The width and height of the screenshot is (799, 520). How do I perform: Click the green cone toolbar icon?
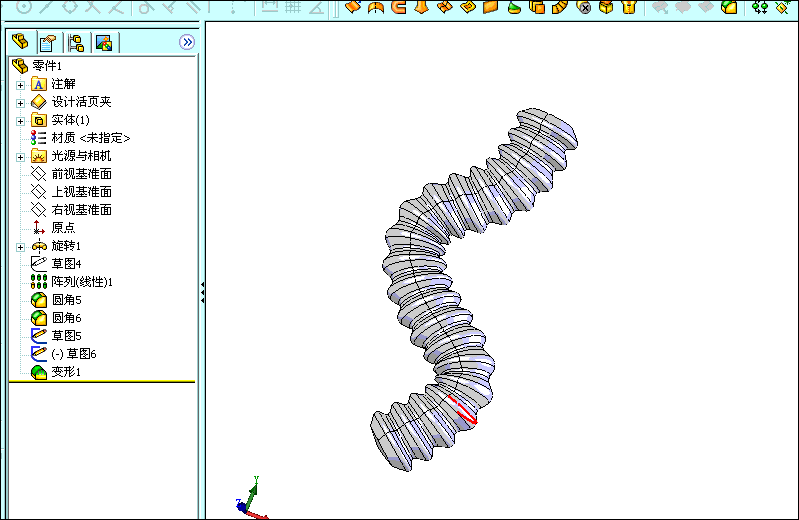tap(515, 7)
